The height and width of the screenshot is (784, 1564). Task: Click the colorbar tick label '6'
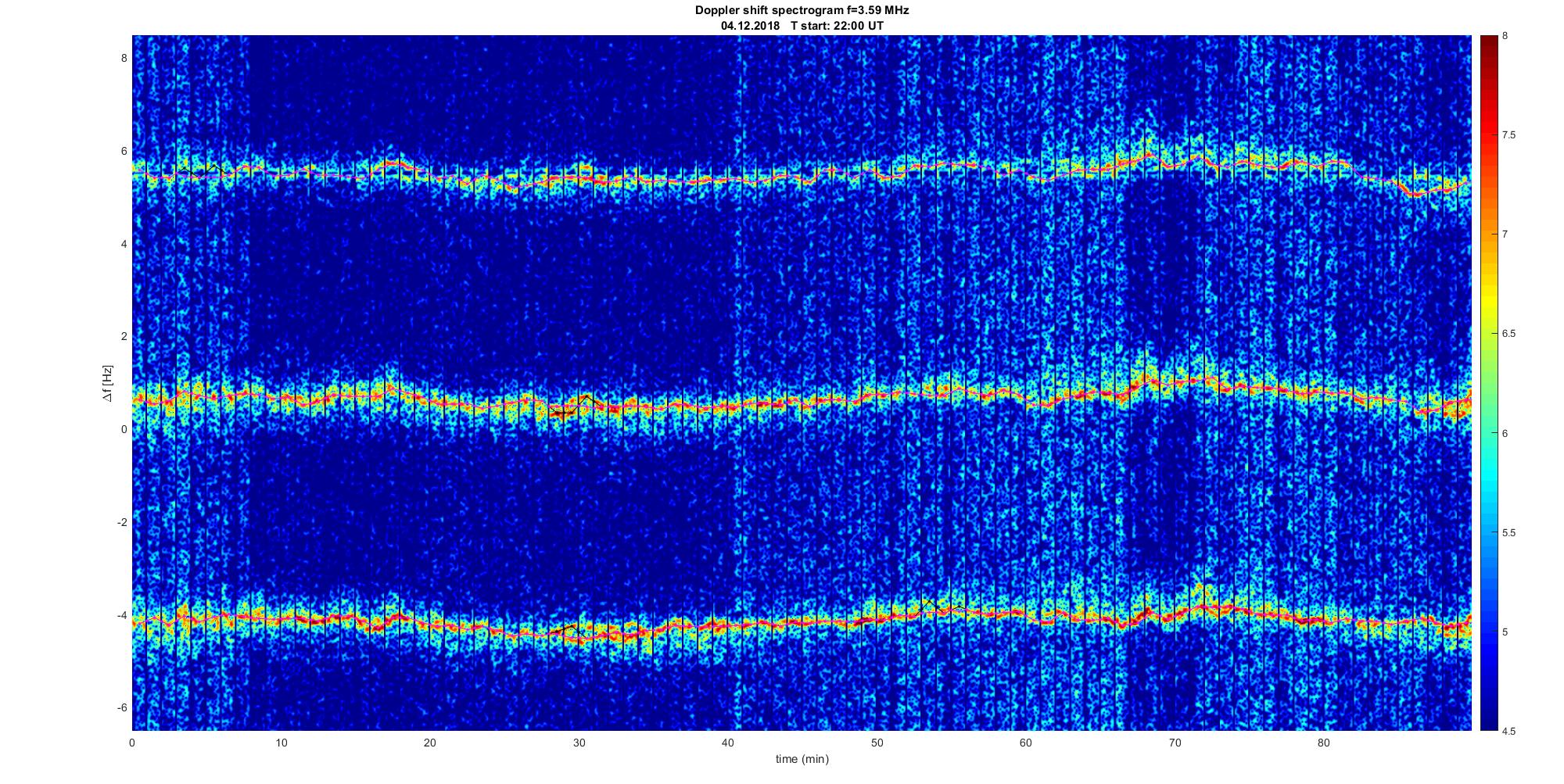(x=1505, y=433)
